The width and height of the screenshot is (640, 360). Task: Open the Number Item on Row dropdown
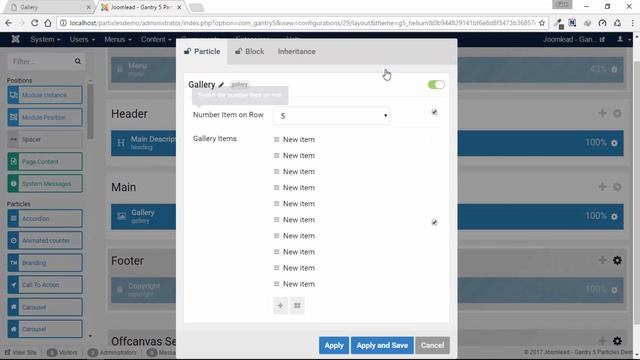331,116
